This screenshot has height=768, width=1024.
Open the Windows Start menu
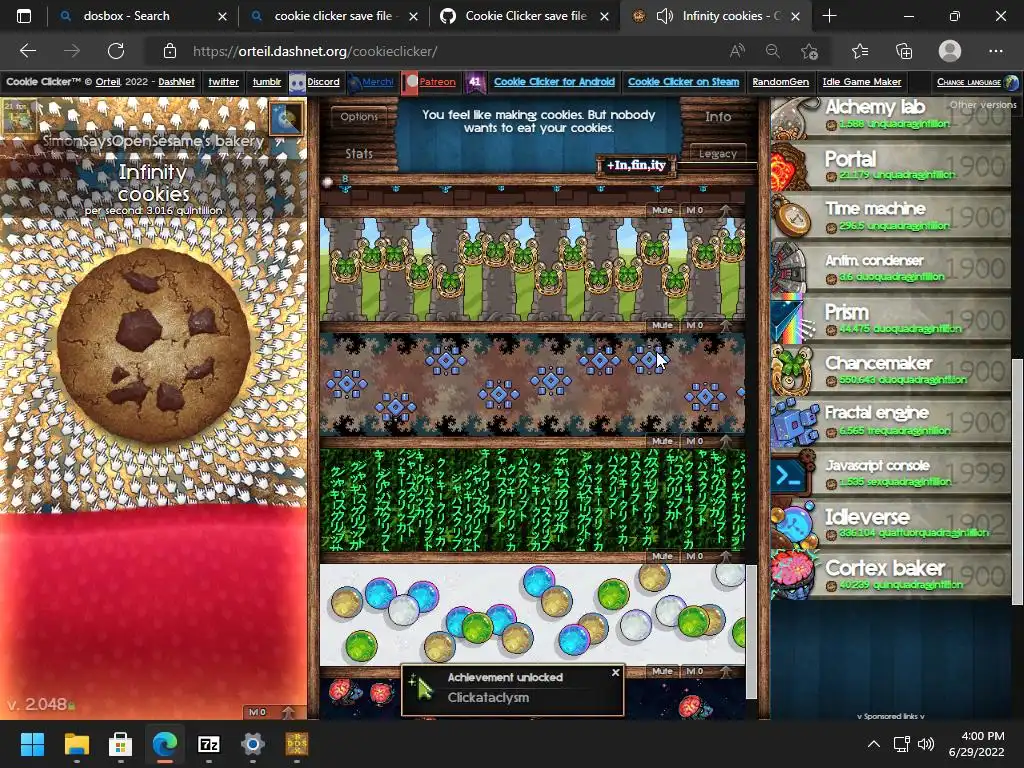click(x=32, y=744)
